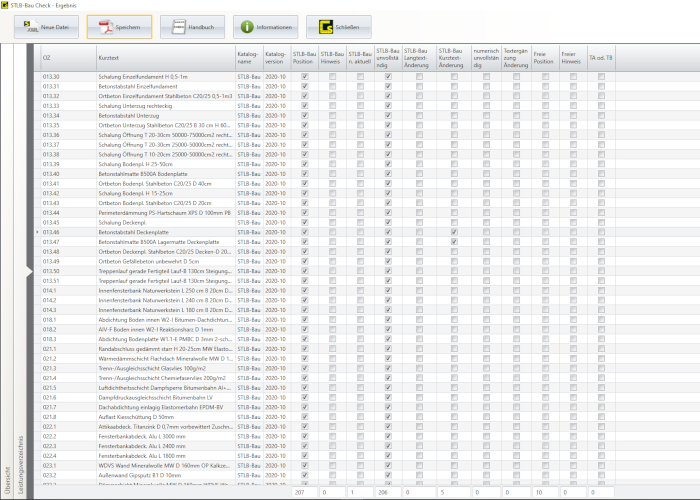This screenshot has width=700, height=500.
Task: Click the Handbuch book icon
Action: (x=179, y=27)
